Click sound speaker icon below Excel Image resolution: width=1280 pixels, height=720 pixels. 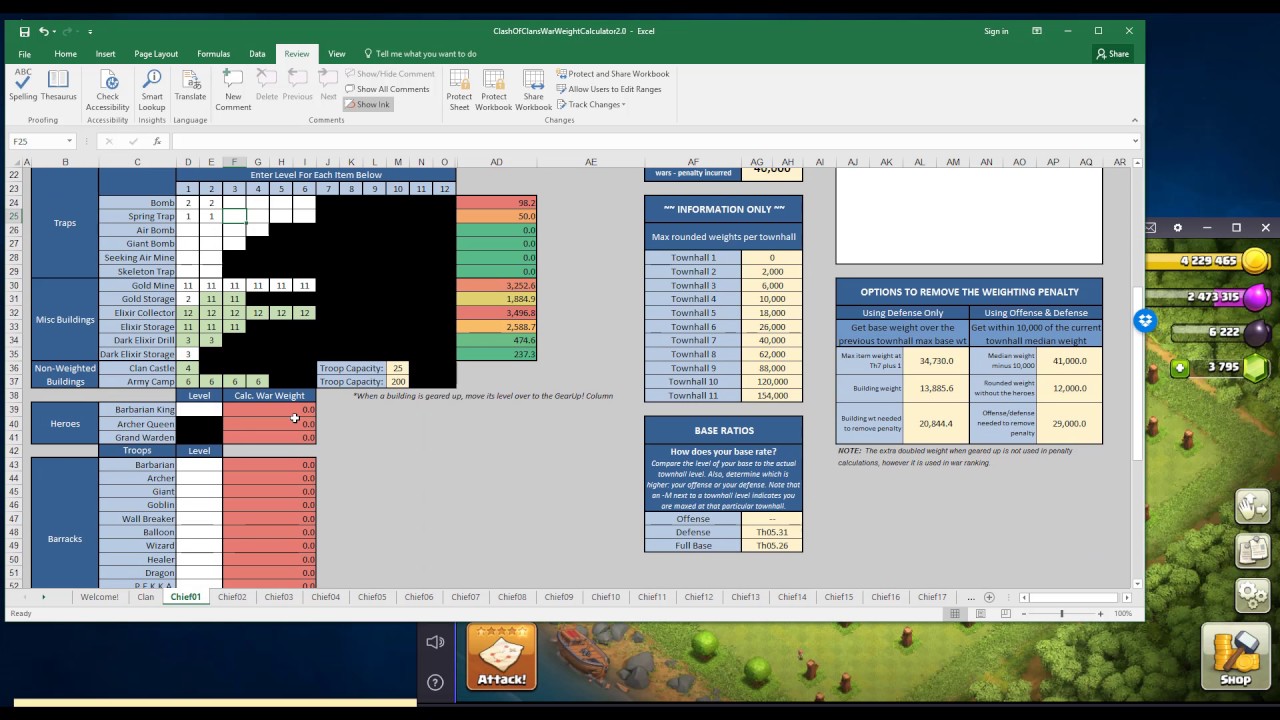pyautogui.click(x=435, y=643)
